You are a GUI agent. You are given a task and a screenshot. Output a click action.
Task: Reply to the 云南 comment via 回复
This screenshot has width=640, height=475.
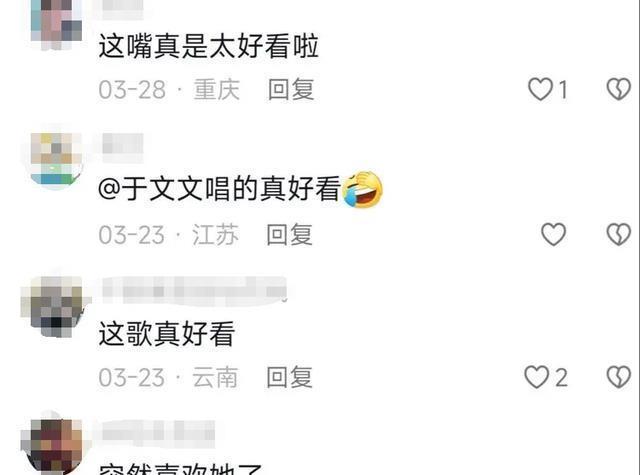click(x=289, y=377)
